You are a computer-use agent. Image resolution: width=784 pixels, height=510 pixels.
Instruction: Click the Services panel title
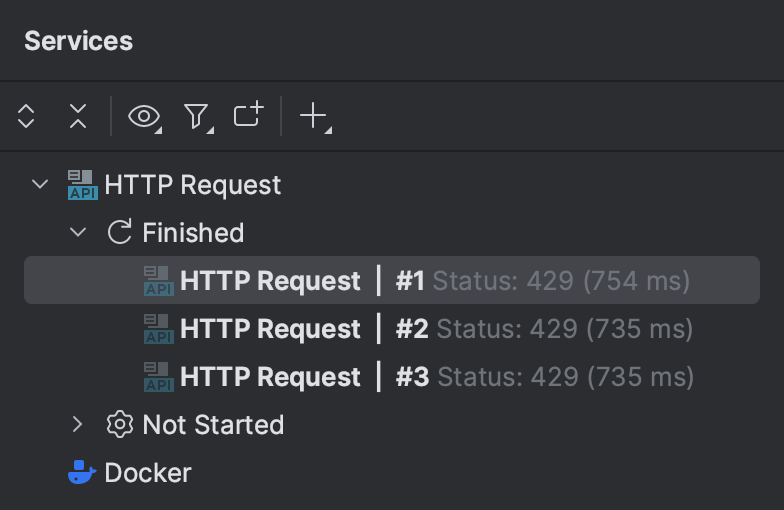tap(78, 41)
